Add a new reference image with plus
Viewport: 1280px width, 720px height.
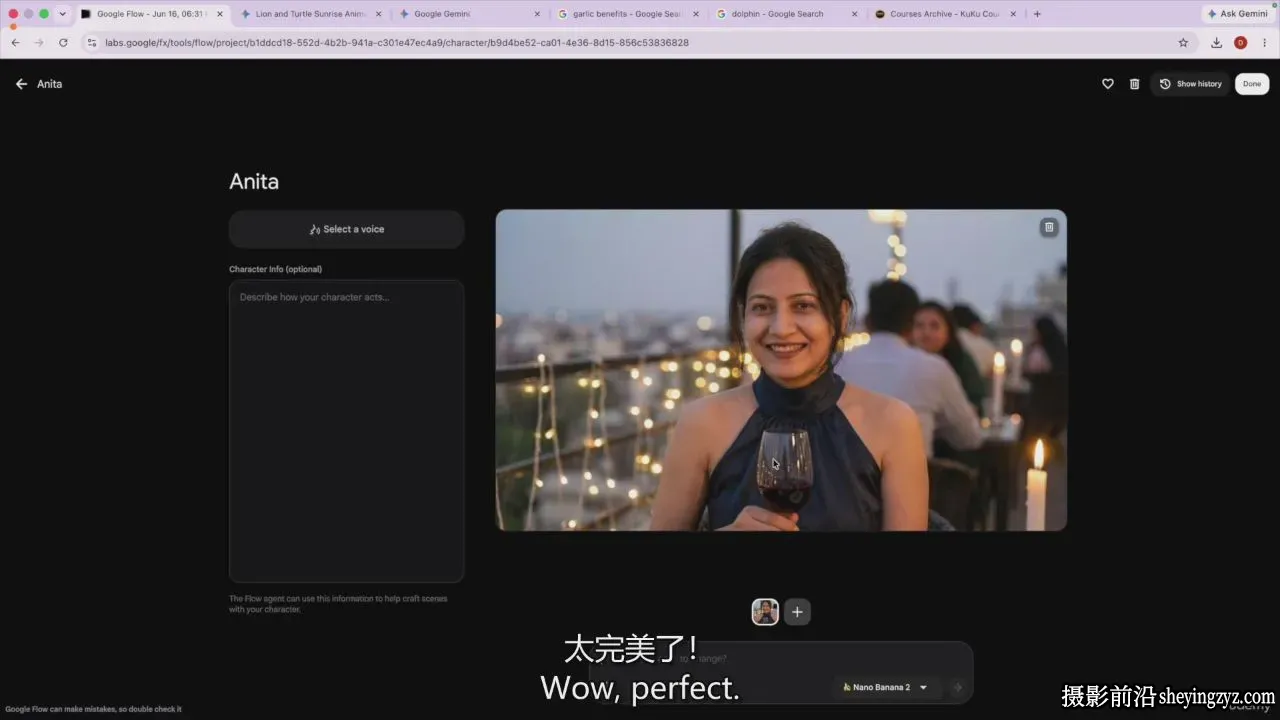pos(797,612)
